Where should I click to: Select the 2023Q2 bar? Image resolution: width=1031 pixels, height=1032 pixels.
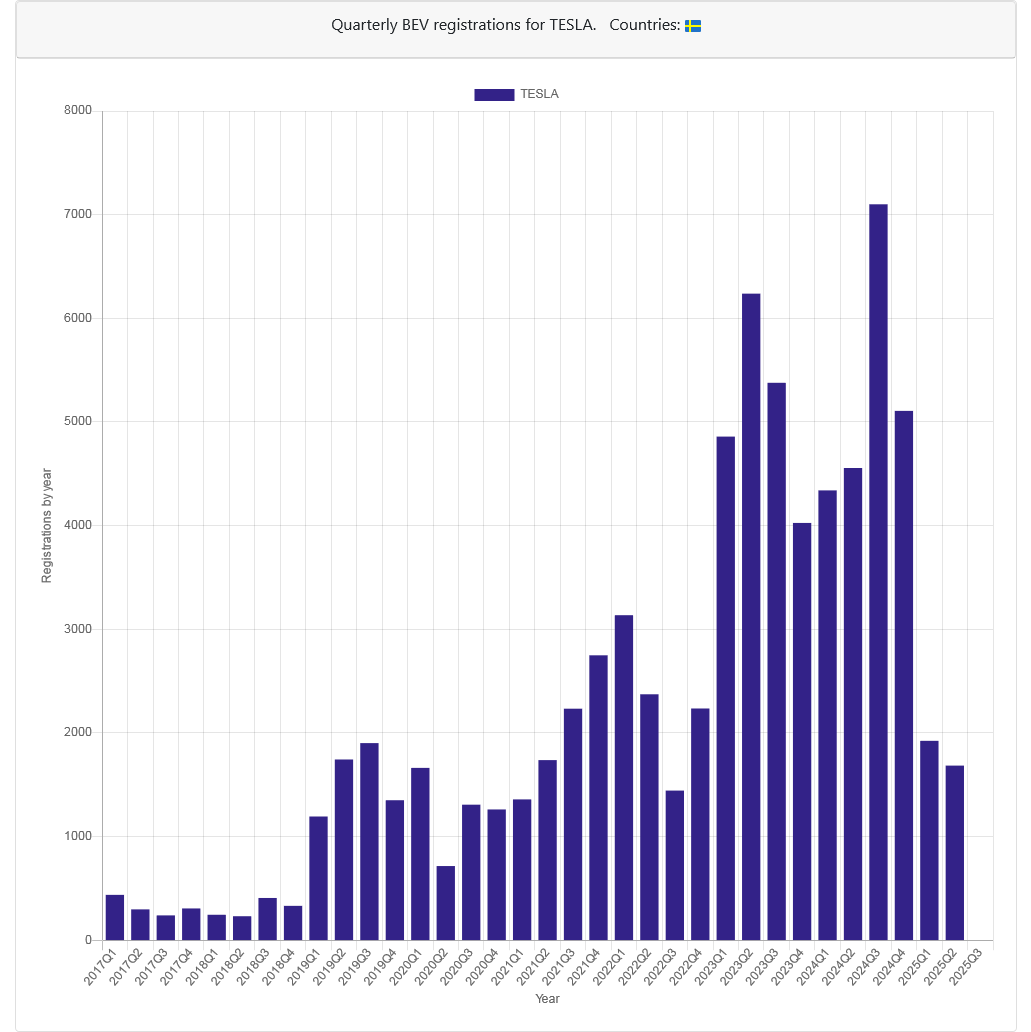[751, 617]
